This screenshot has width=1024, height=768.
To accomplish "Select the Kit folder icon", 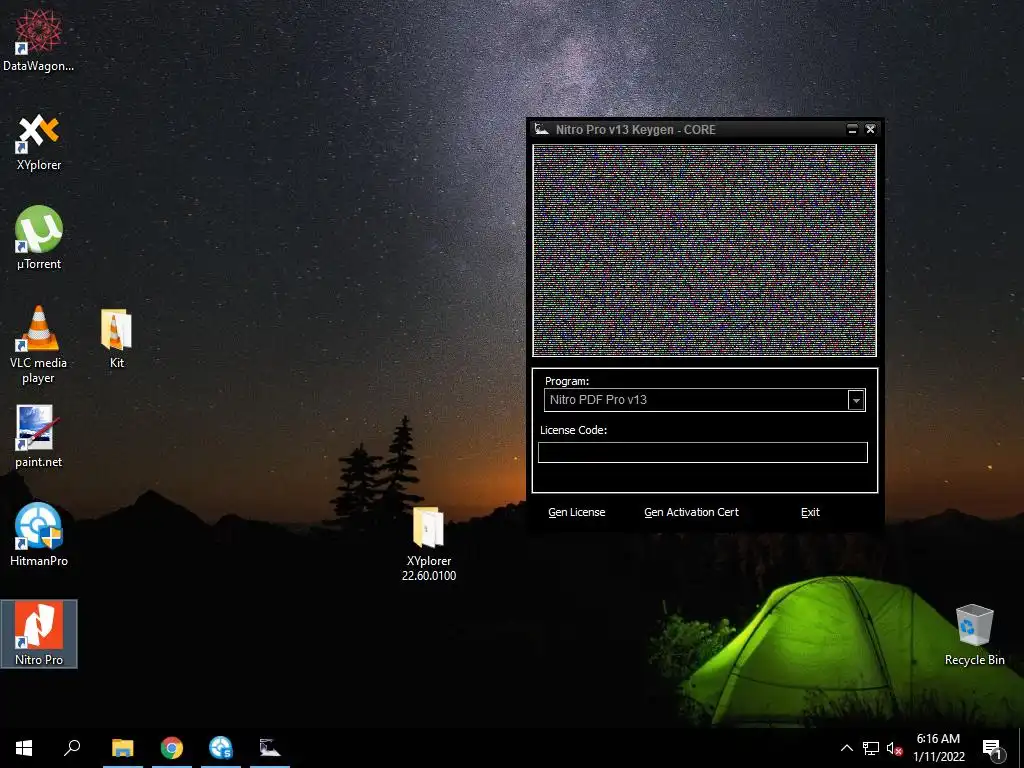I will pyautogui.click(x=116, y=338).
